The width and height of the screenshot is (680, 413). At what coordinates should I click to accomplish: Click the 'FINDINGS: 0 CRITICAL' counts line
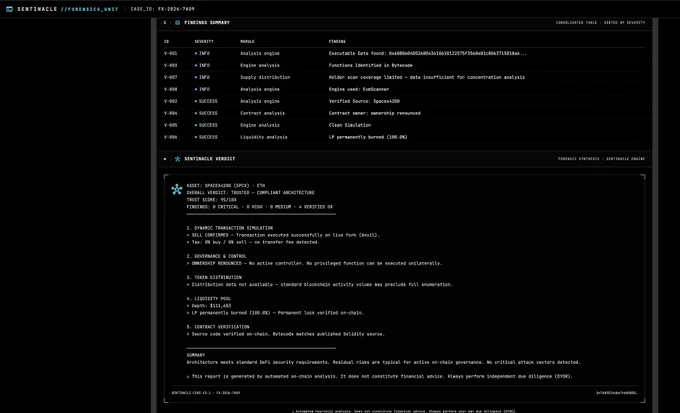[x=259, y=207]
